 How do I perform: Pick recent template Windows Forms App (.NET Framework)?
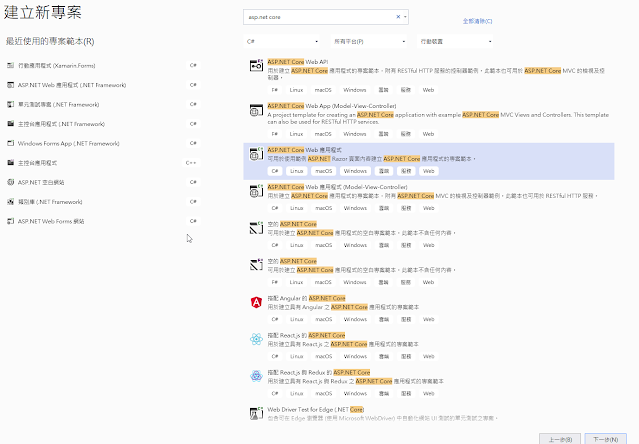point(68,143)
